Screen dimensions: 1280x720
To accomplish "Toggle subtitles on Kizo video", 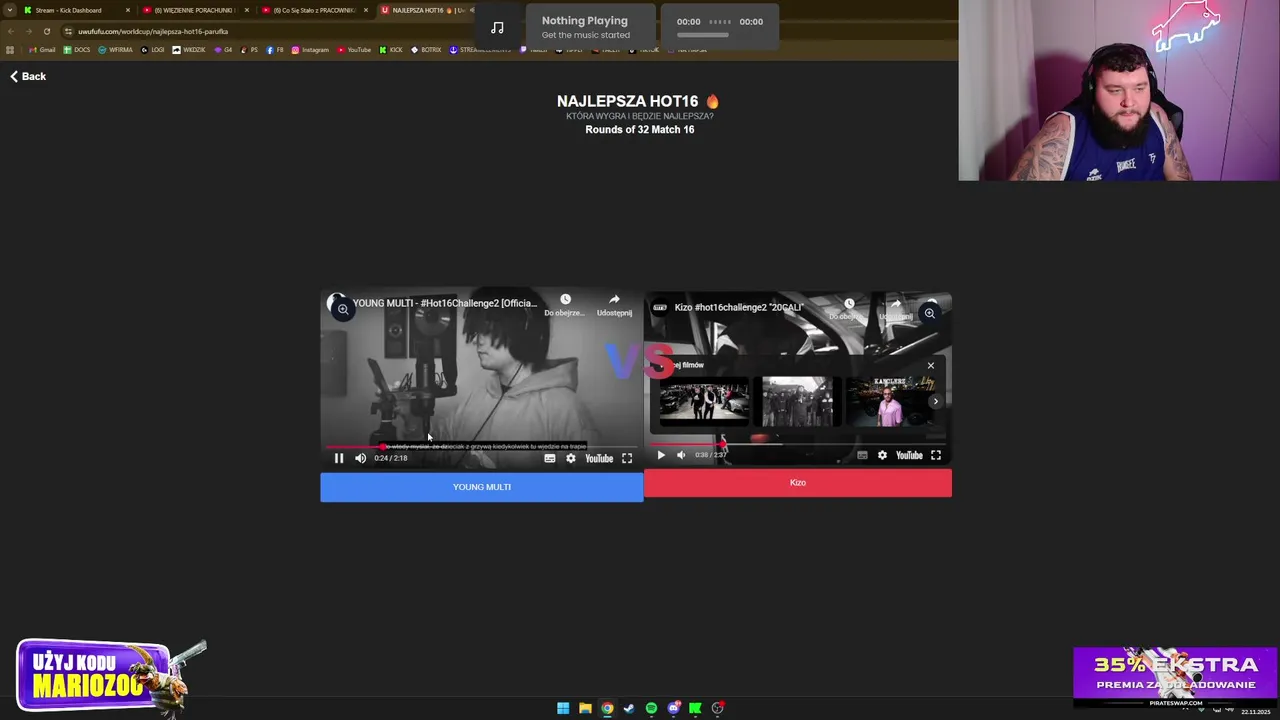I will [x=862, y=455].
